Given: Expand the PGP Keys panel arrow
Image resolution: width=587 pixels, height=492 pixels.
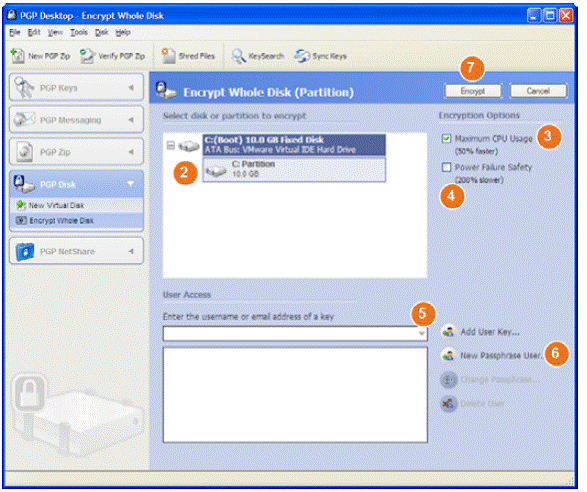Looking at the screenshot, I should coord(131,88).
